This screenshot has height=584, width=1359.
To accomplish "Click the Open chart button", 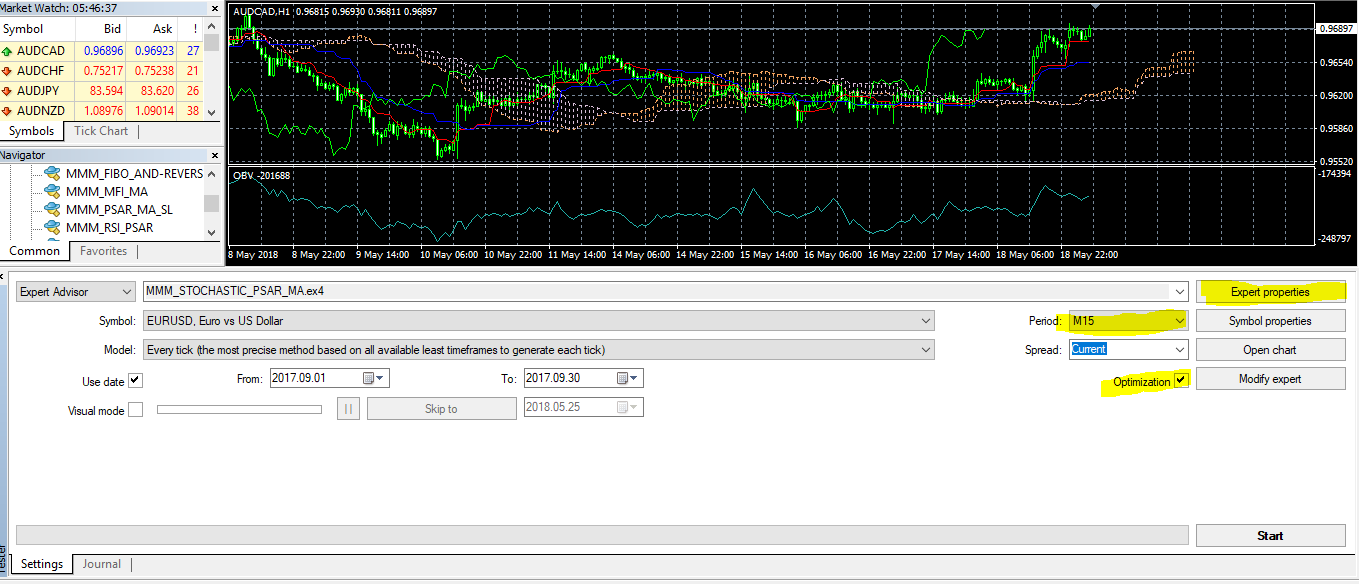I will coord(1270,350).
